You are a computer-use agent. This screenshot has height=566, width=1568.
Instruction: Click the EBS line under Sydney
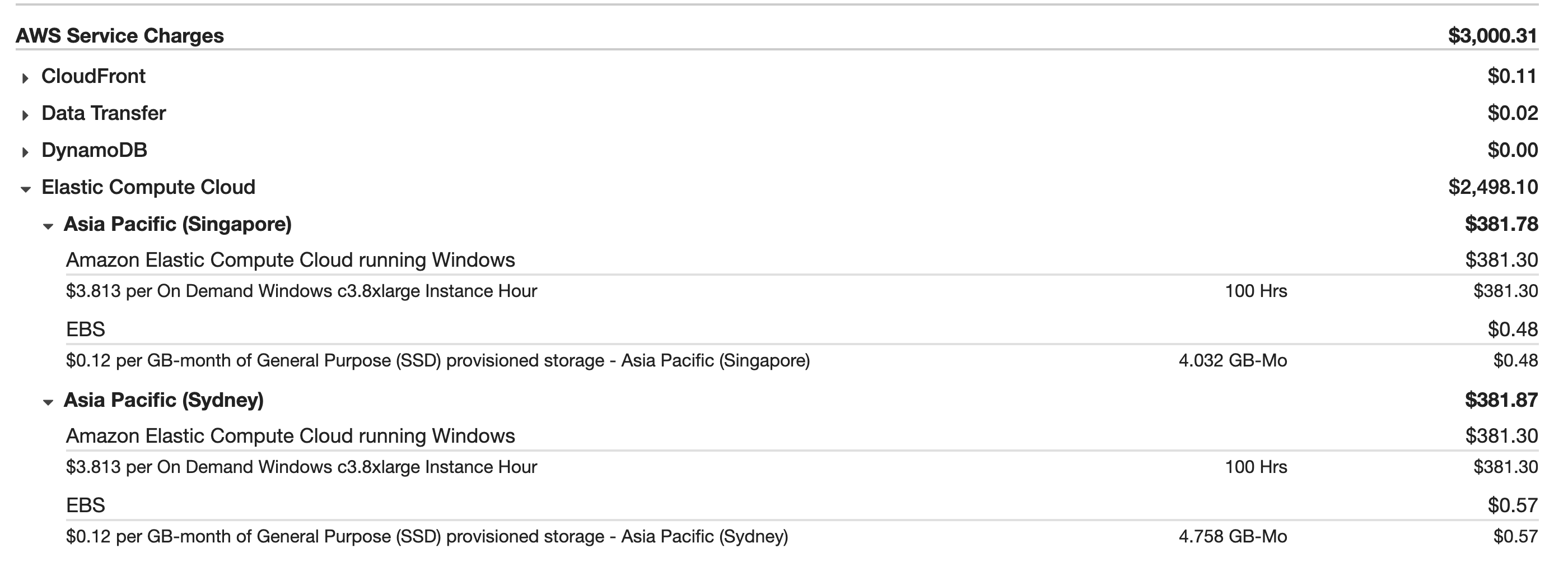(x=85, y=505)
